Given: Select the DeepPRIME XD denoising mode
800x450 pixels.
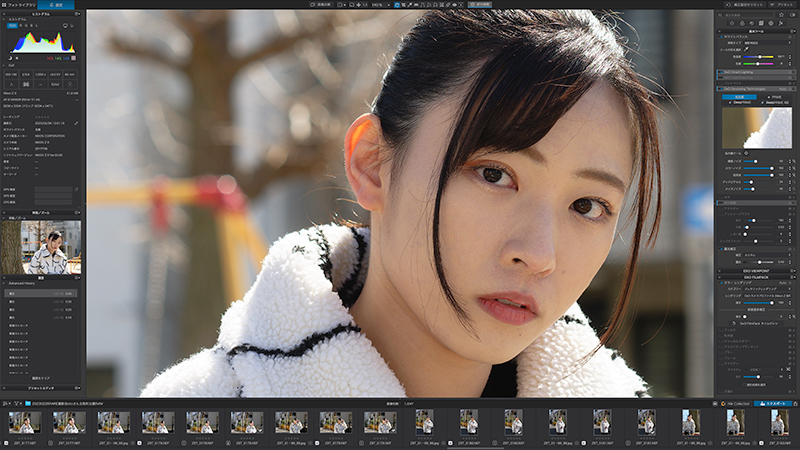Looking at the screenshot, I should (x=775, y=103).
